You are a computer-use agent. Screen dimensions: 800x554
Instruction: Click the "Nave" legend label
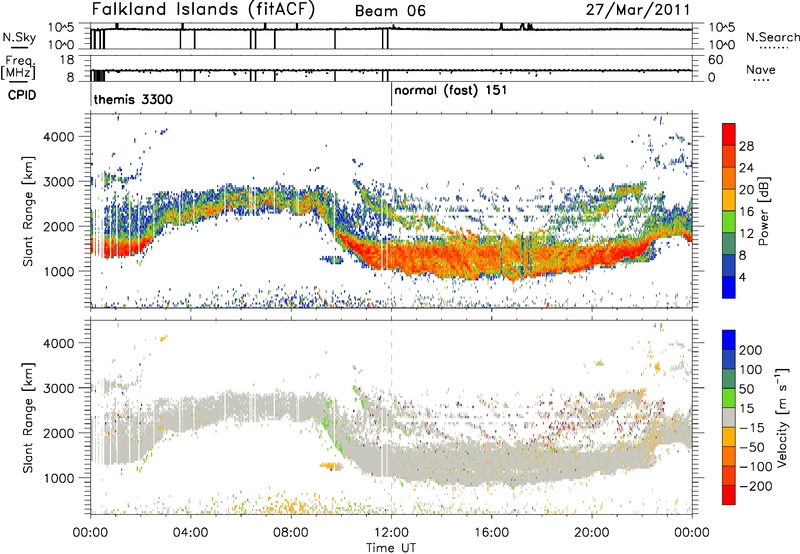pos(761,69)
